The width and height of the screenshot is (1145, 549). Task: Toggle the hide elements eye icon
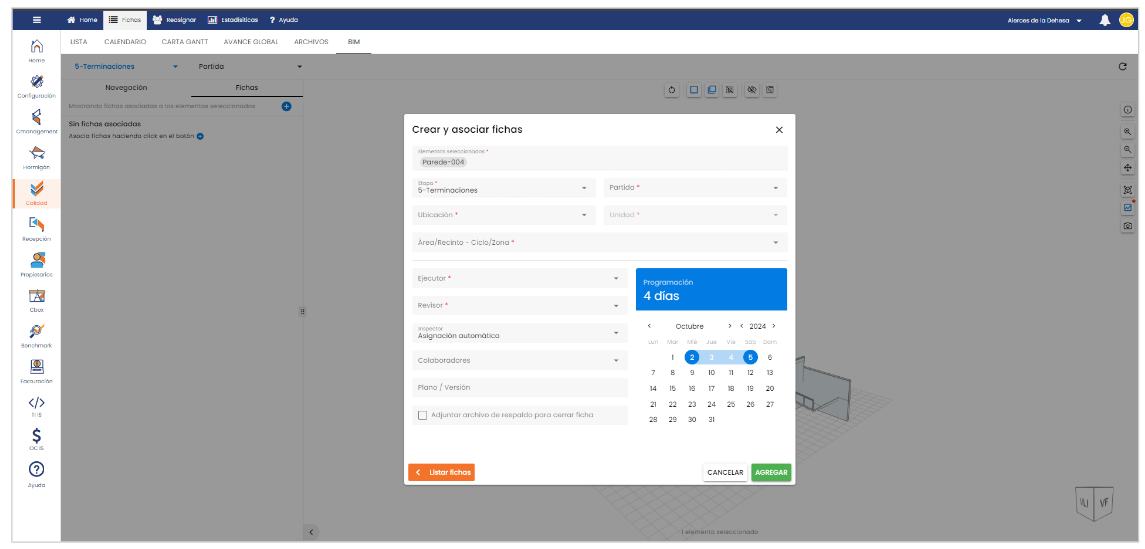coord(751,90)
